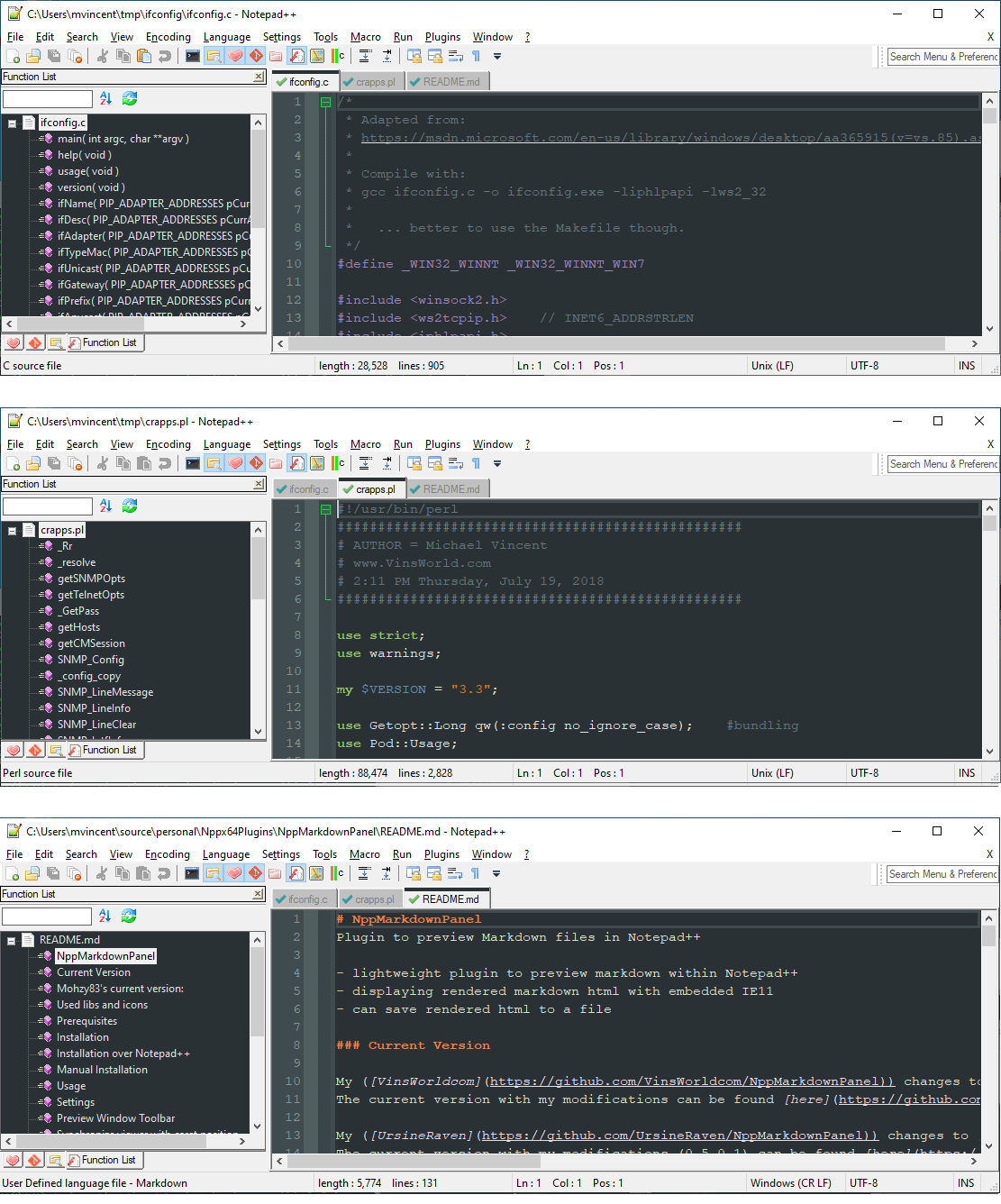The height and width of the screenshot is (1204, 1001).
Task: Switch to the crapps.pl tab
Action: [371, 81]
